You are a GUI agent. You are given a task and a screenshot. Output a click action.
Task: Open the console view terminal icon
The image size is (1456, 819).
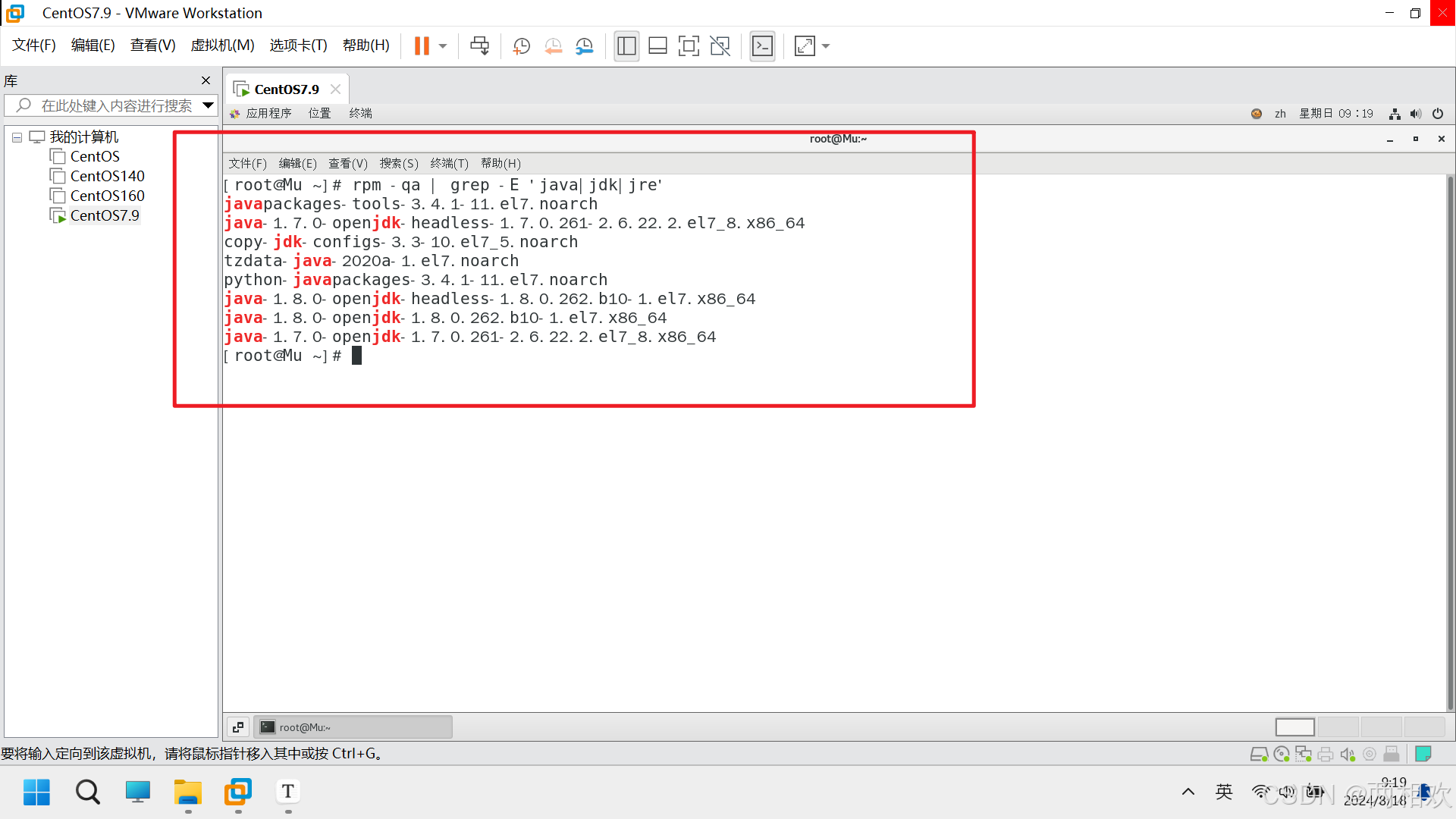pyautogui.click(x=762, y=46)
